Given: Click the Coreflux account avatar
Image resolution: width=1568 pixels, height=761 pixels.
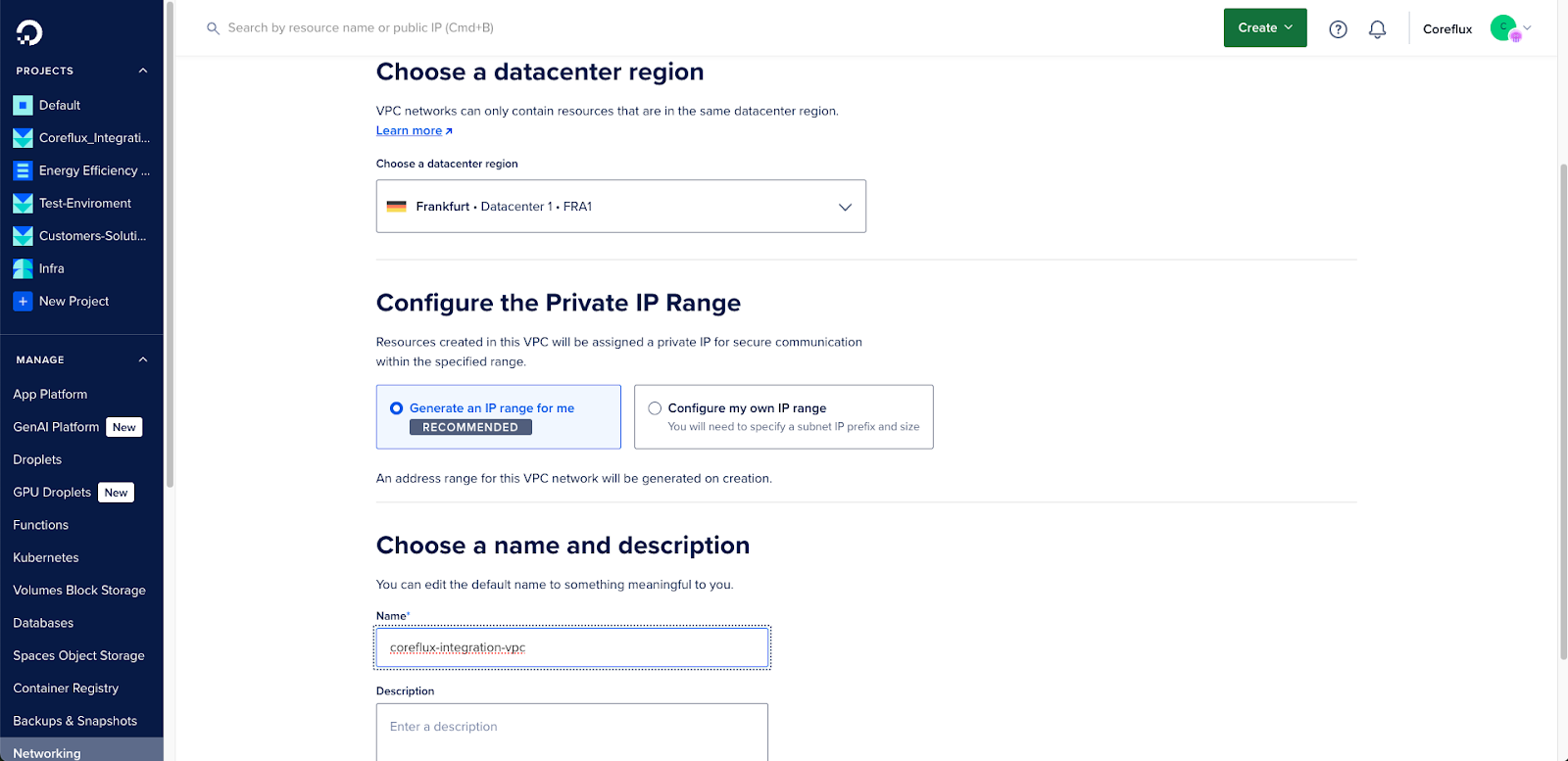Looking at the screenshot, I should point(1503,27).
